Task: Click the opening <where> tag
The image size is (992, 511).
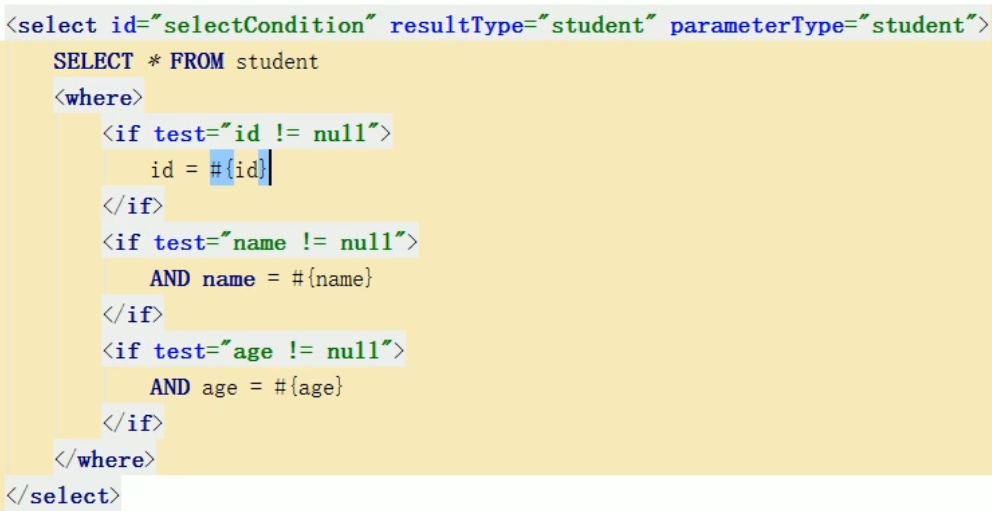Action: pyautogui.click(x=99, y=98)
